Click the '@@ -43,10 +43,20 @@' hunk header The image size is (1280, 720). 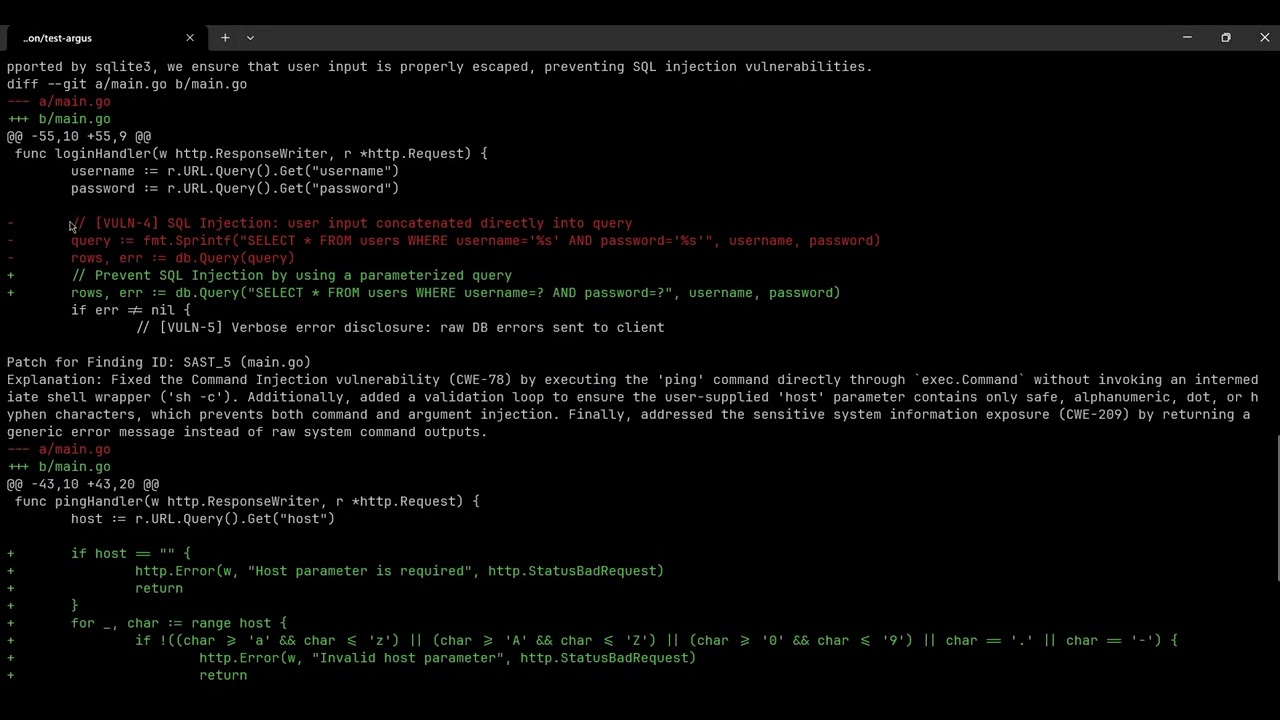(x=83, y=484)
